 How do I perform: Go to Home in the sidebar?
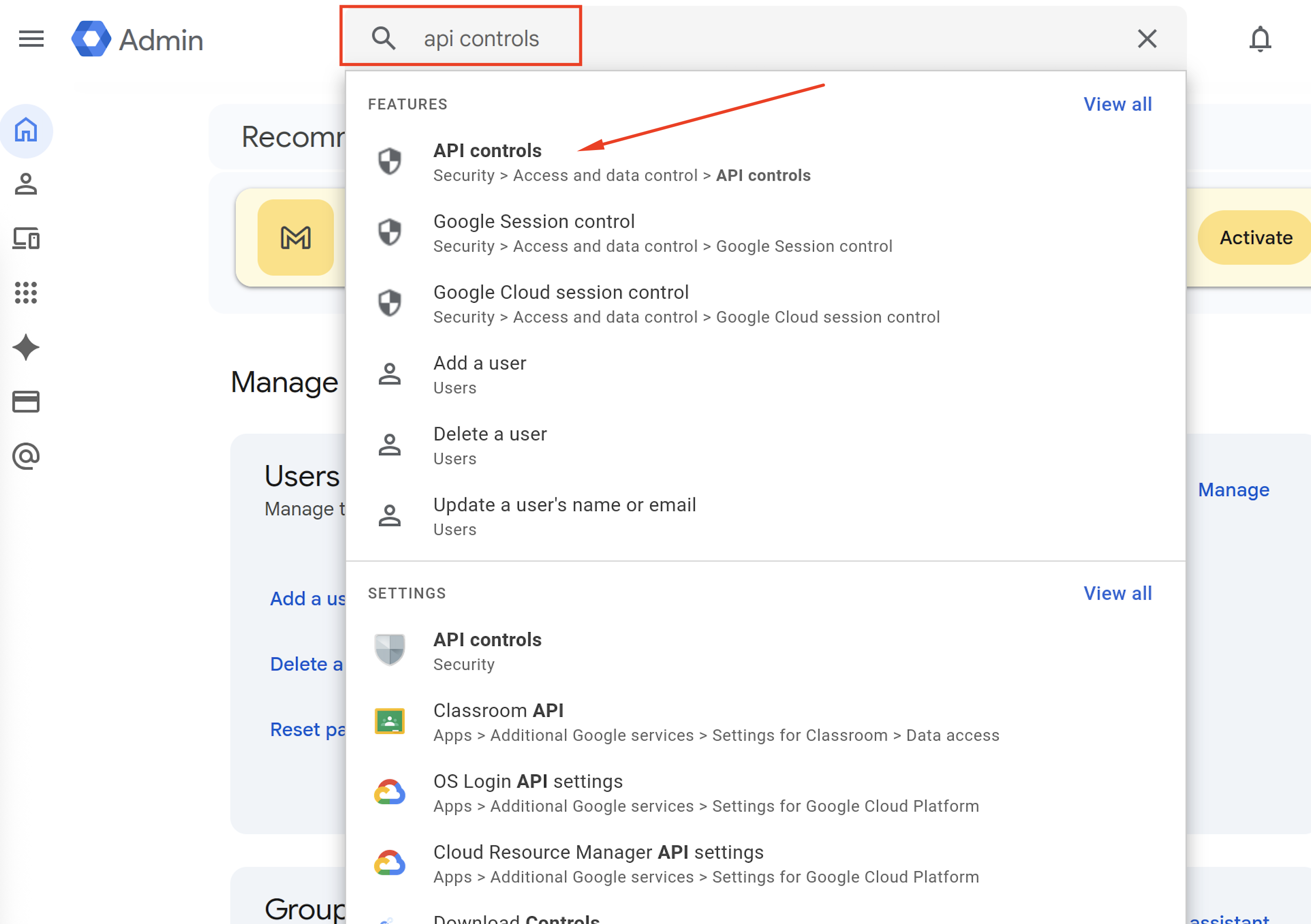(x=26, y=130)
